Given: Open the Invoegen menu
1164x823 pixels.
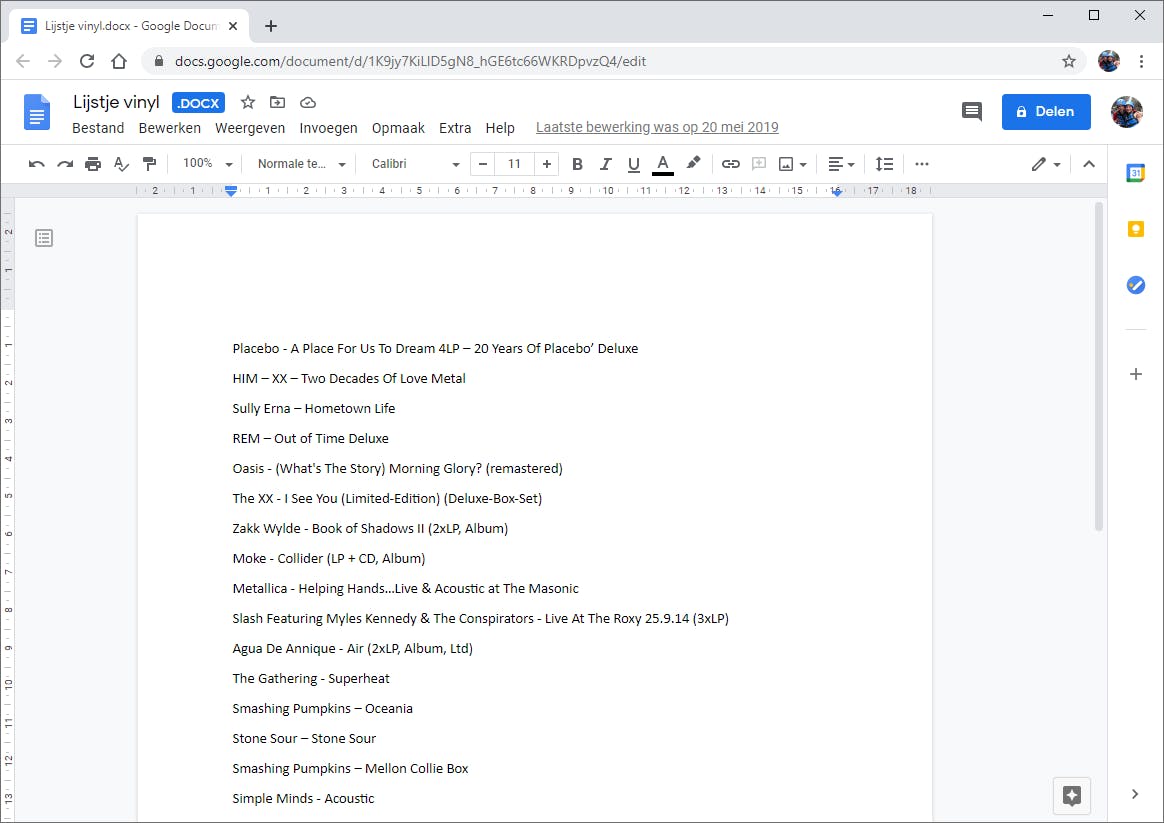Looking at the screenshot, I should pos(328,128).
